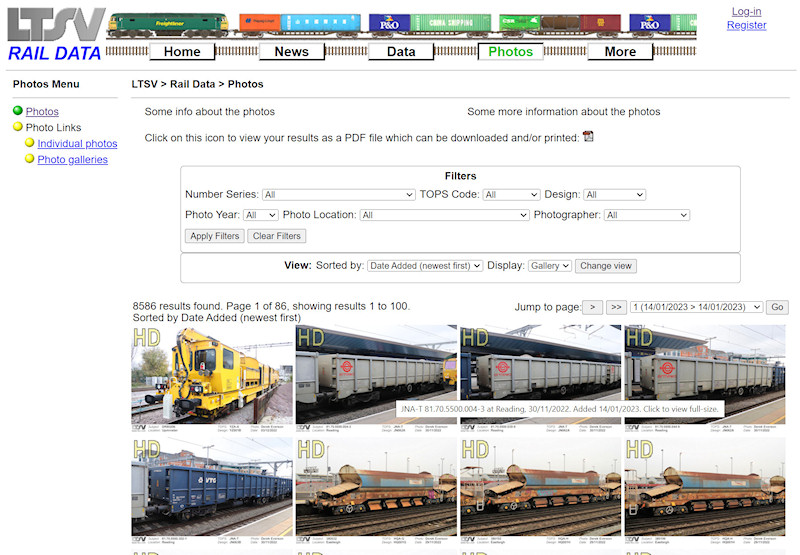
Task: Click the LTSV Rail Data logo
Action: pos(55,35)
